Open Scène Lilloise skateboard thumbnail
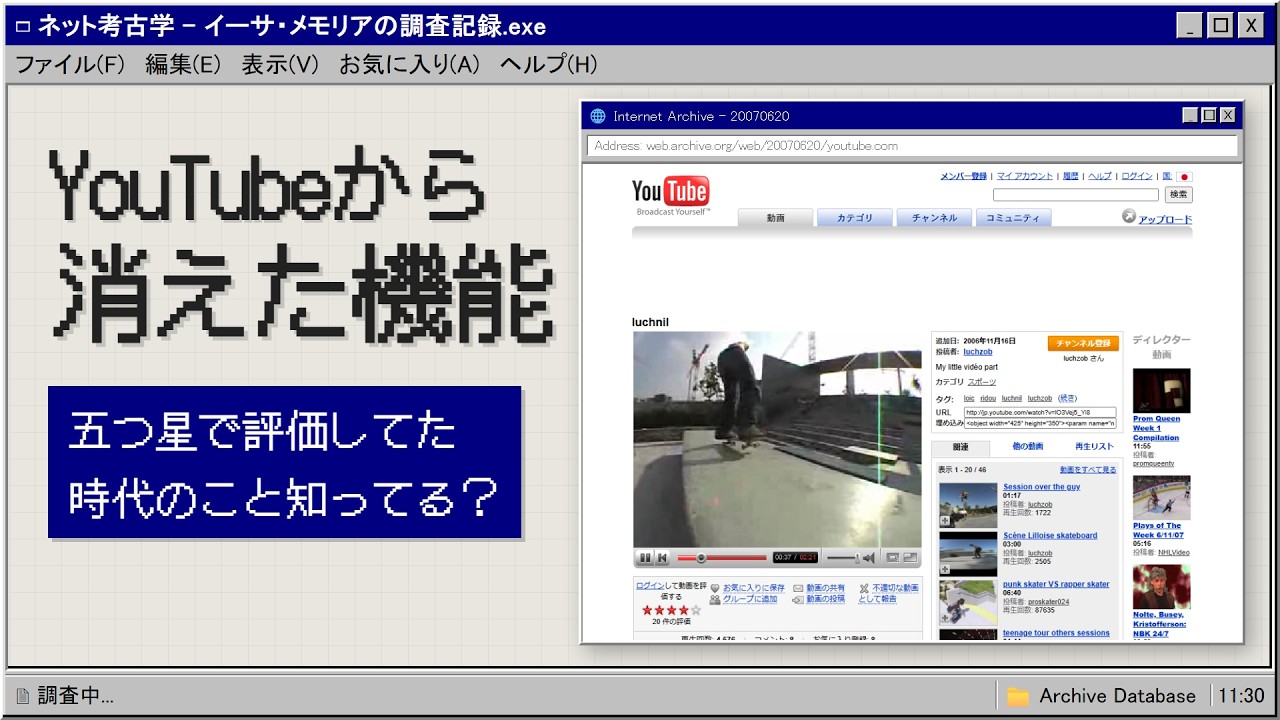This screenshot has width=1280, height=720. [968, 554]
